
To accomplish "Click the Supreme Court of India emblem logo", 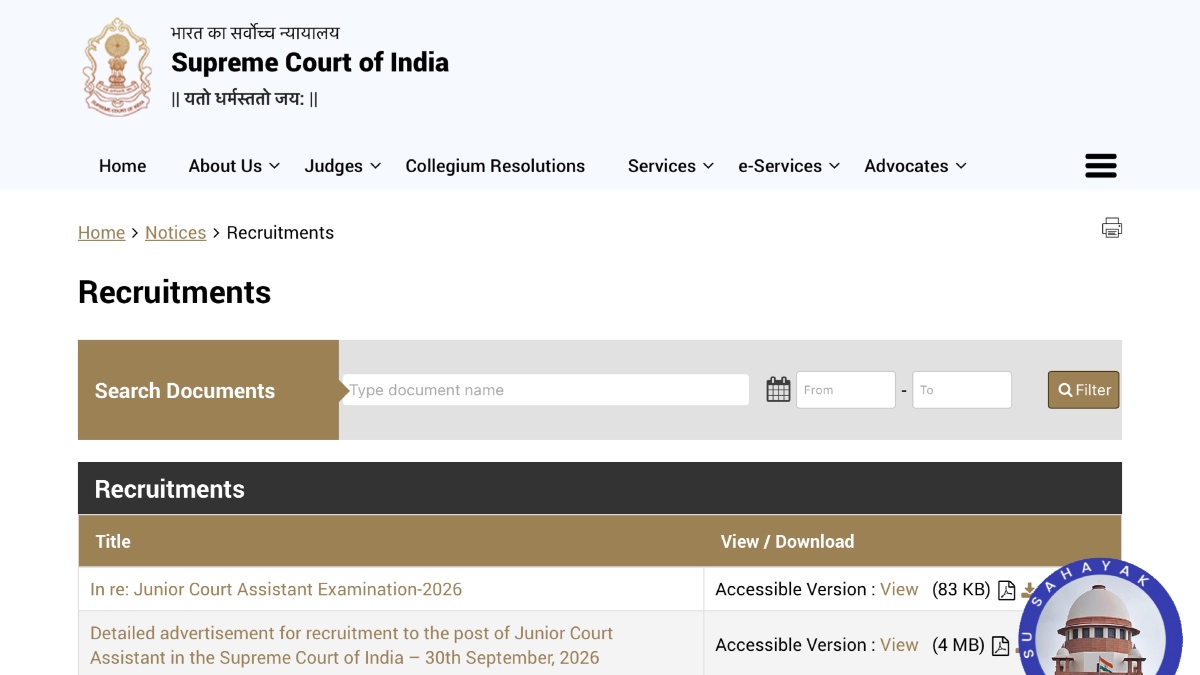I will coord(118,67).
